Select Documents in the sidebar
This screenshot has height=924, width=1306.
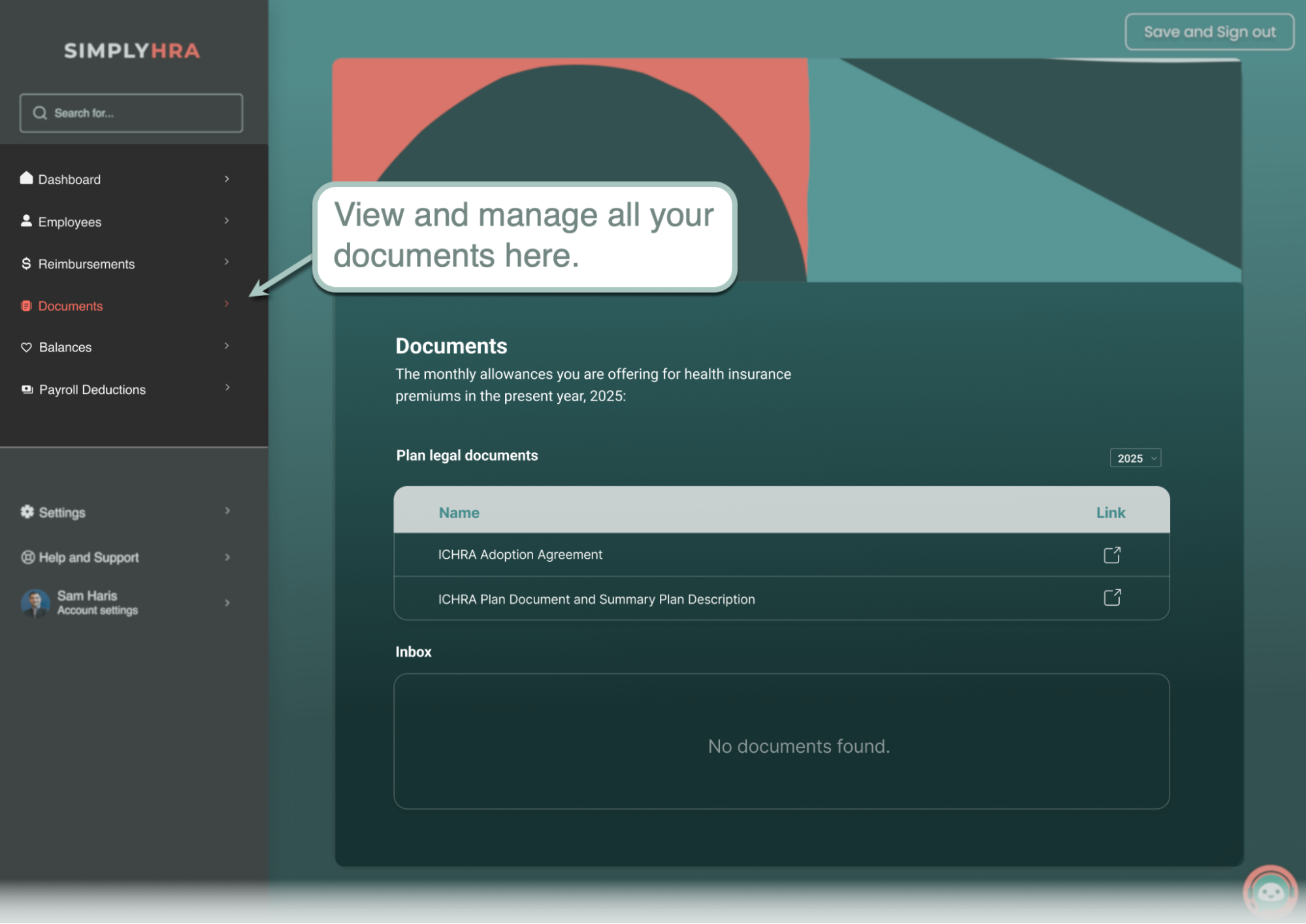tap(71, 306)
